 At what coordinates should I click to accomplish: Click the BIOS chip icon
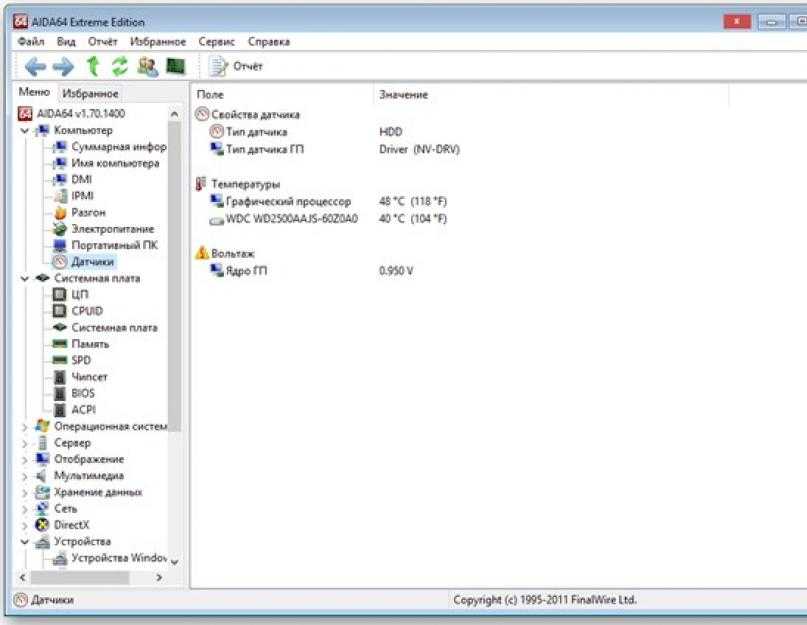click(x=60, y=393)
